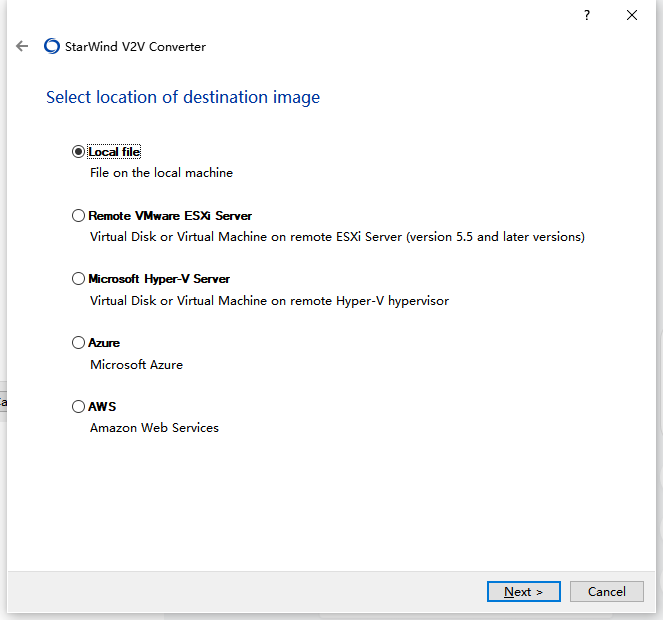Select the AWS radio button

[x=78, y=406]
